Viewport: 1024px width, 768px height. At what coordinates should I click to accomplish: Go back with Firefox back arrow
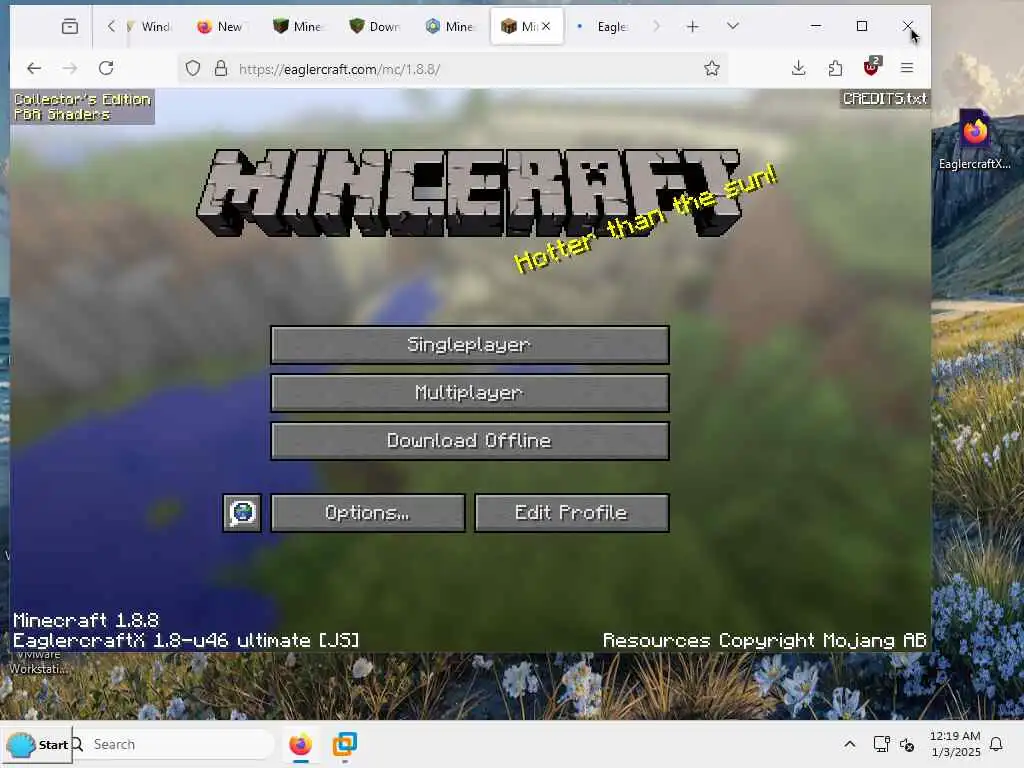click(34, 68)
